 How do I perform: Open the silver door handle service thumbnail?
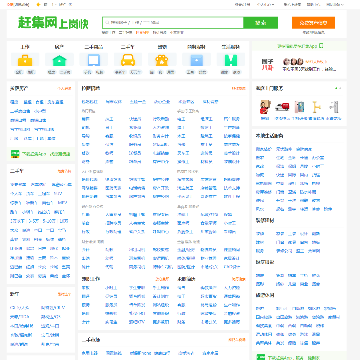coord(334,107)
